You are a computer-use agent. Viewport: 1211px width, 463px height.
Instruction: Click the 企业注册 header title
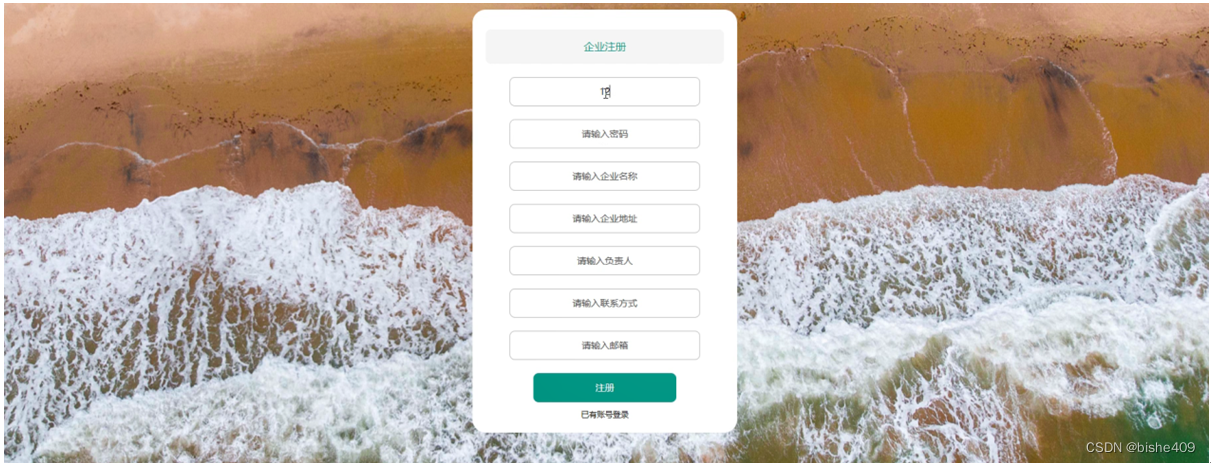[605, 47]
